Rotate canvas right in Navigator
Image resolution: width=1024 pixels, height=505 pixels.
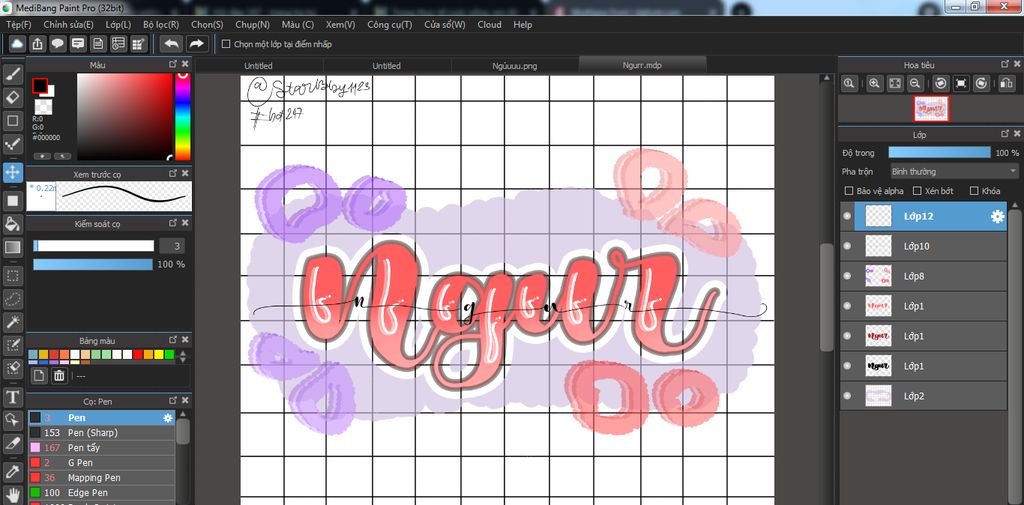click(x=982, y=83)
